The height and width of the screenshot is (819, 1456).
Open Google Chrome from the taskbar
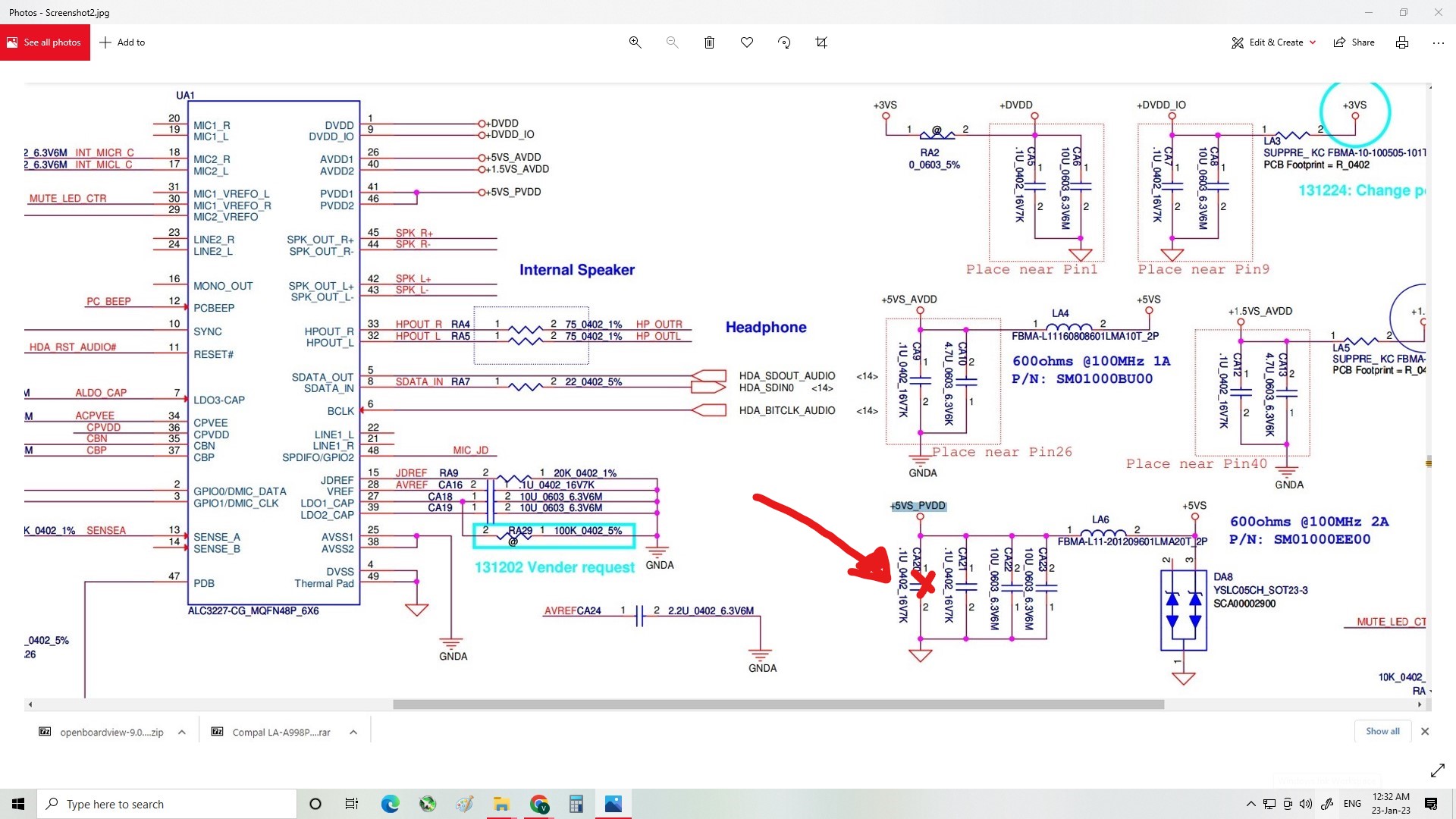click(x=539, y=804)
